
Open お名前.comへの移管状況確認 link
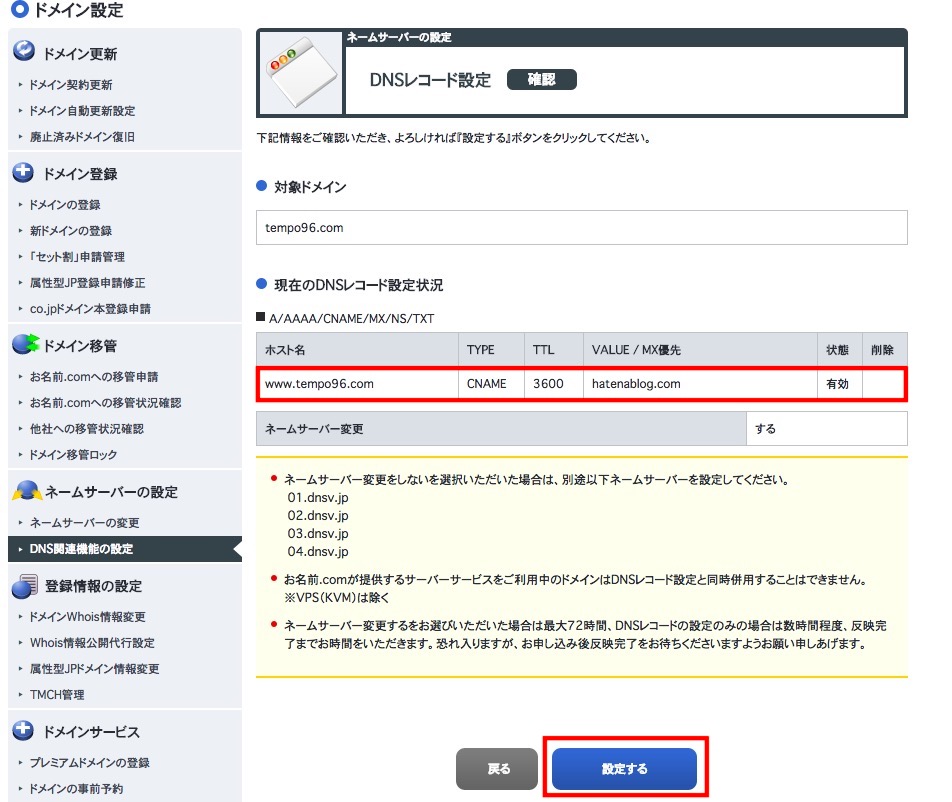(106, 403)
